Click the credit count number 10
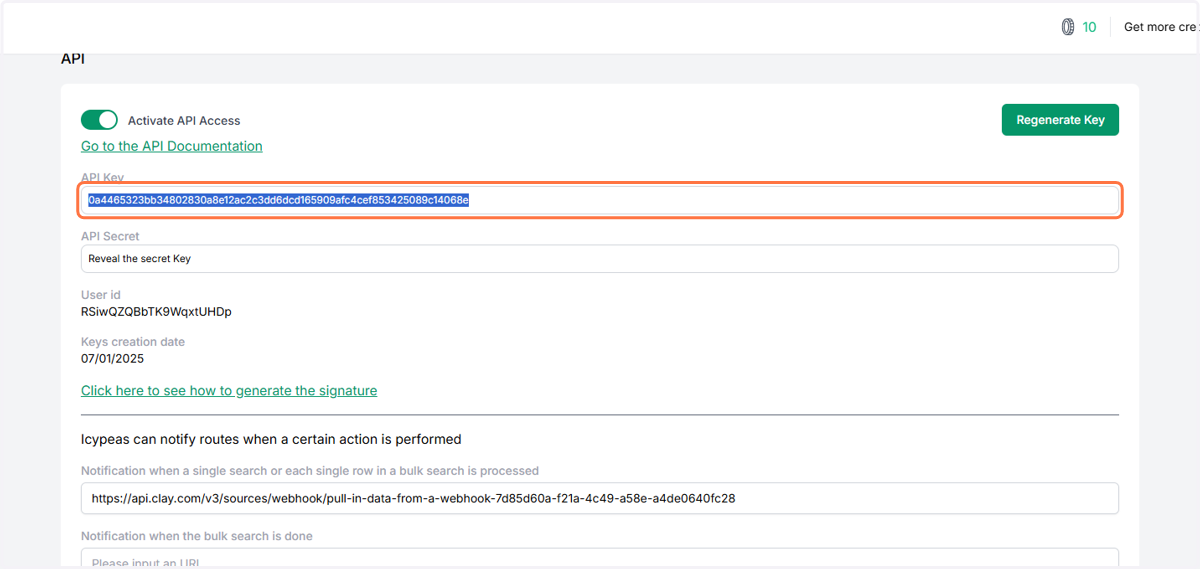The height and width of the screenshot is (569, 1200). [1090, 27]
